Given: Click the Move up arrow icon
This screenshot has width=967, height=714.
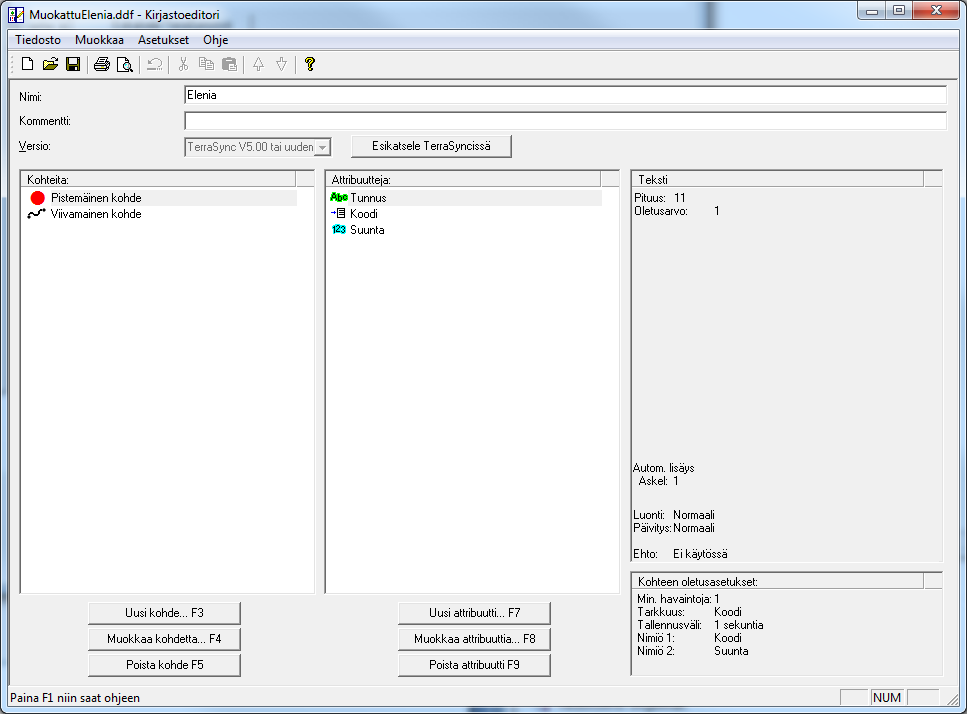Looking at the screenshot, I should tap(258, 64).
